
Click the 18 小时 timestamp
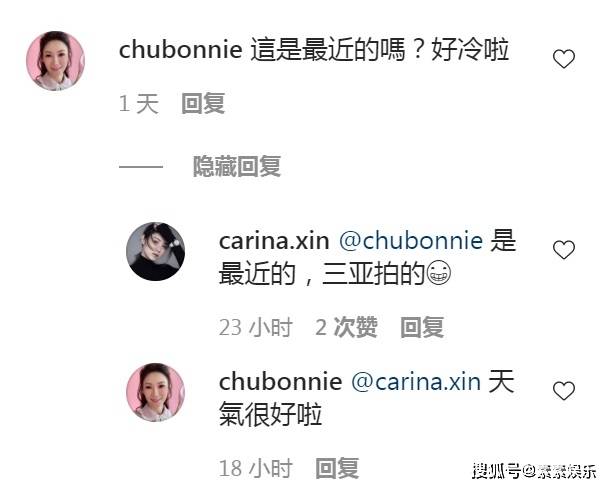[256, 468]
